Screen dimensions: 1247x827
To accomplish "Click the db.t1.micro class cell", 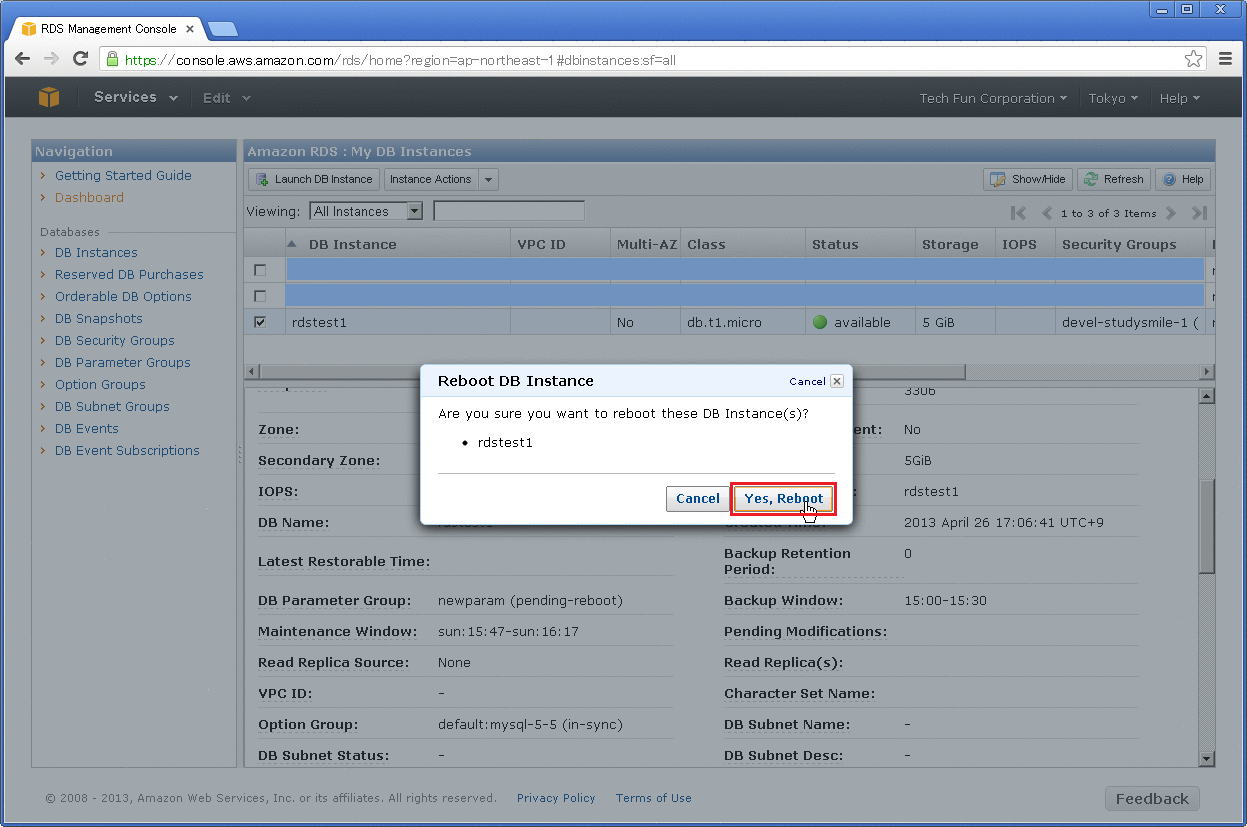I will coord(725,323).
